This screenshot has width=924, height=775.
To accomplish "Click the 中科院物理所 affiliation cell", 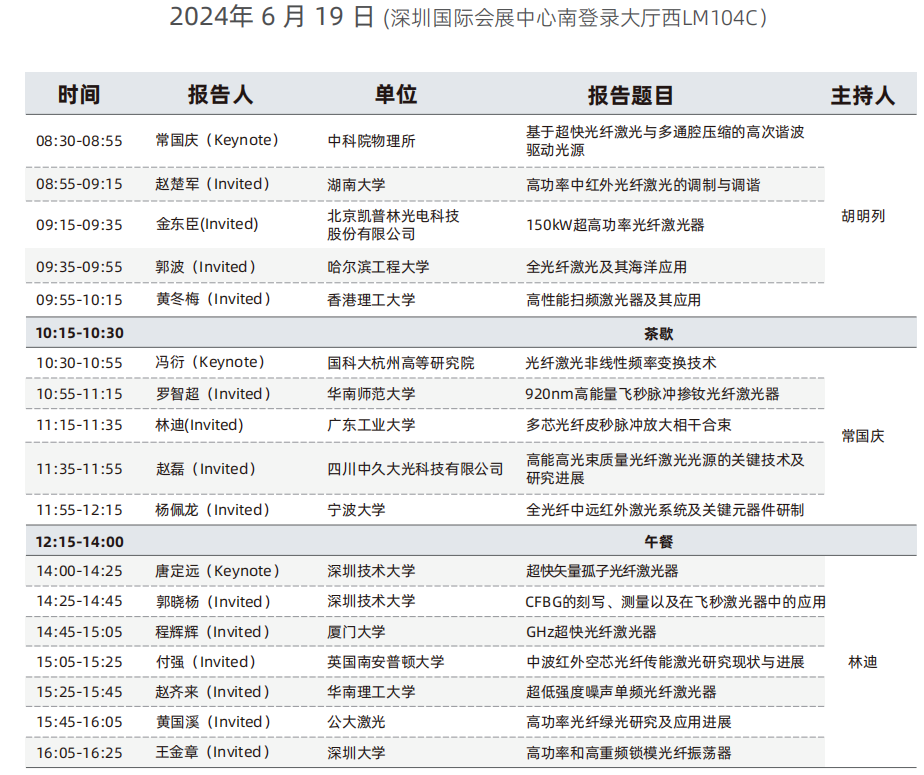I will [371, 141].
